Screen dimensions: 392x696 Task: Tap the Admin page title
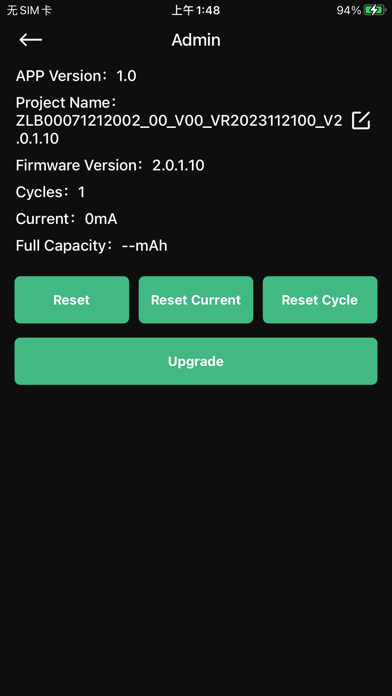(x=196, y=40)
